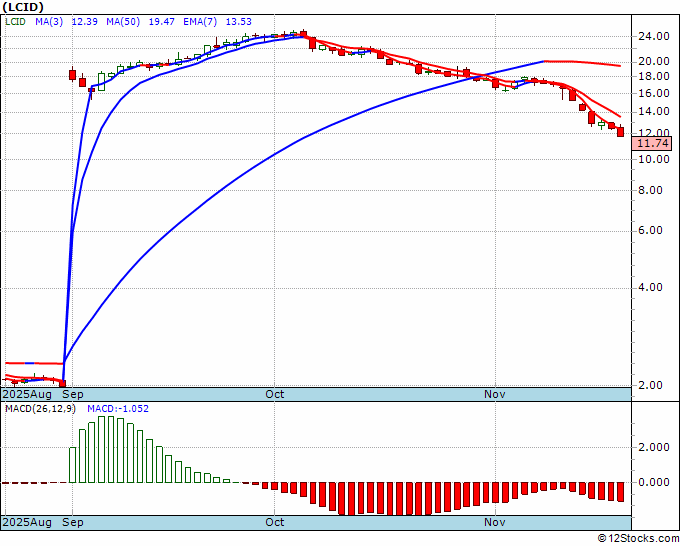Click the Nov label on price chart axis
Viewport: 680px width, 546px height.
[x=495, y=394]
